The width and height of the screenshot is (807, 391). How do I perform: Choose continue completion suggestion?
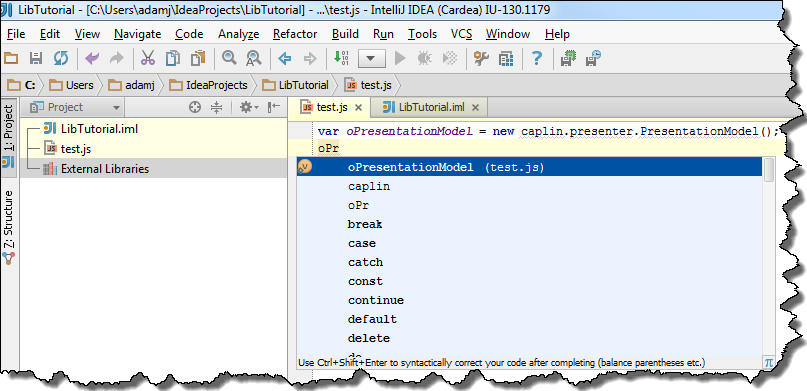pos(530,300)
